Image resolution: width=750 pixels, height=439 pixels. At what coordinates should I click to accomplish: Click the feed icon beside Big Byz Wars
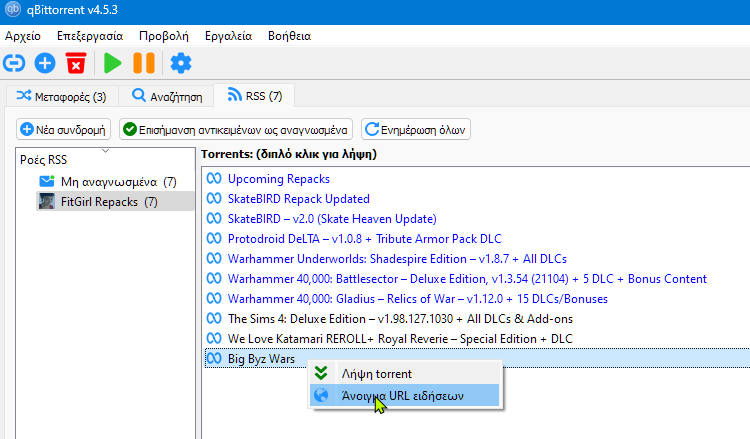pyautogui.click(x=214, y=358)
